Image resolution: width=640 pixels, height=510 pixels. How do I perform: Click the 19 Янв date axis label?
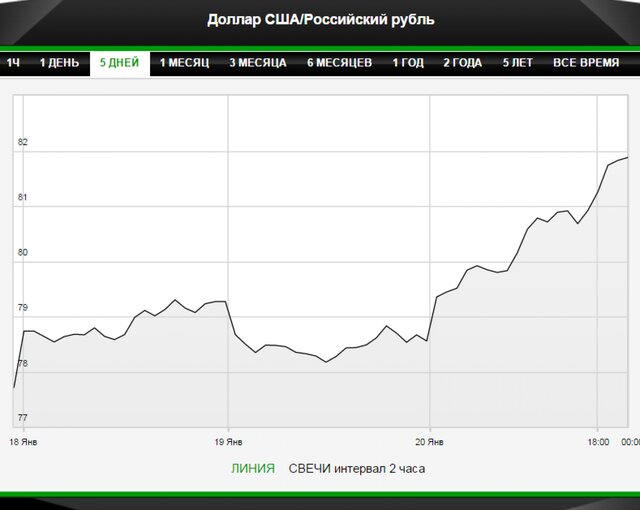point(229,441)
